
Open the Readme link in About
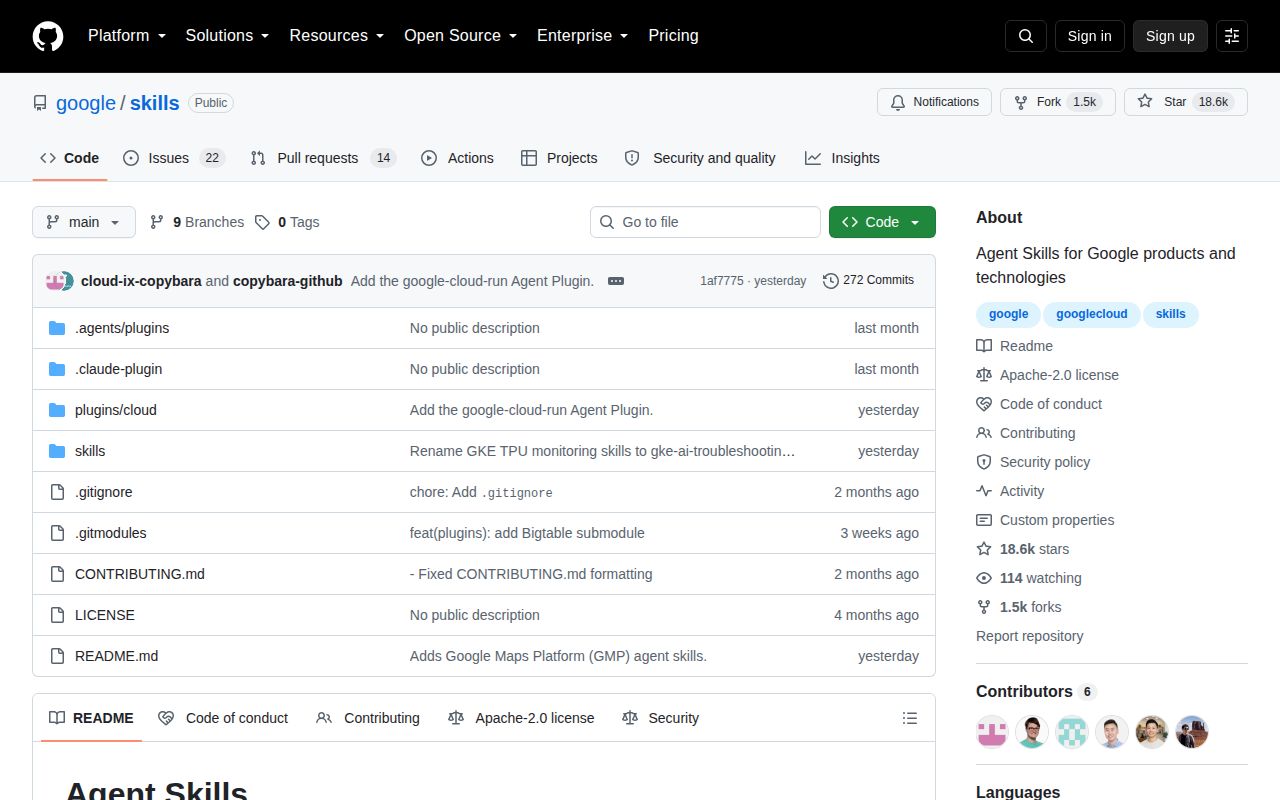pyautogui.click(x=1015, y=346)
